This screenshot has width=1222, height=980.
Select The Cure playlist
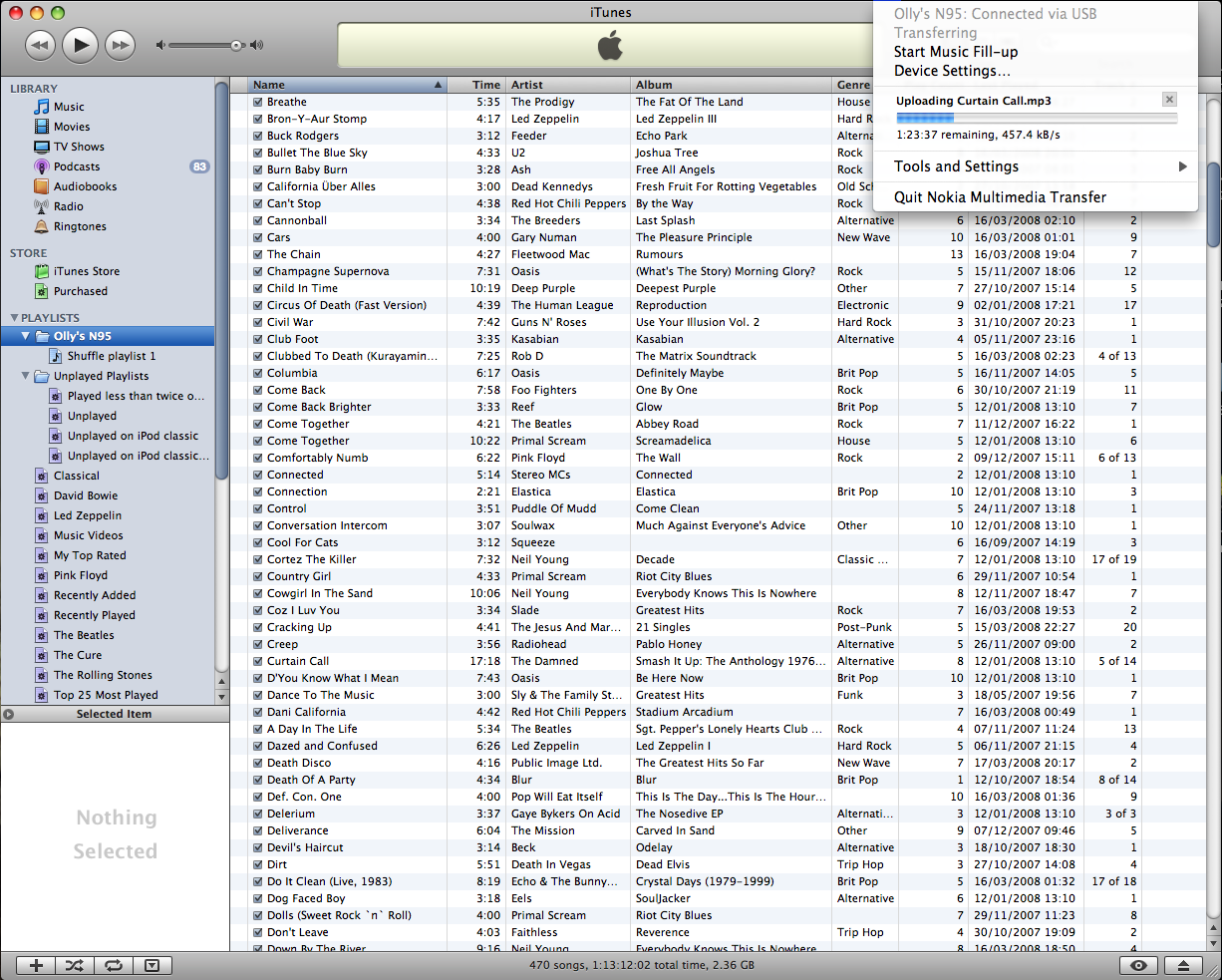pyautogui.click(x=78, y=655)
